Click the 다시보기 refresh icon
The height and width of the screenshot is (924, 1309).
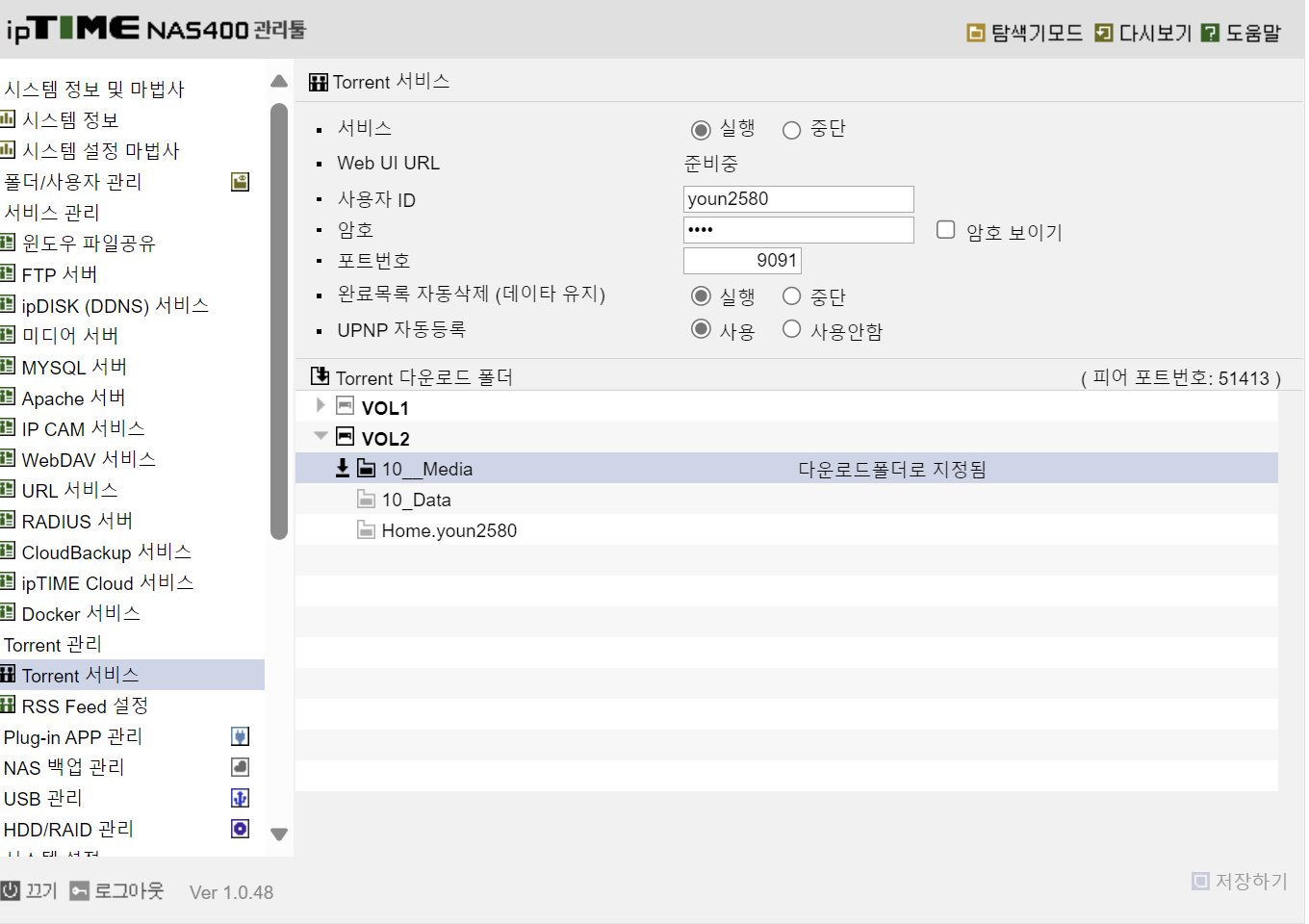point(1104,33)
